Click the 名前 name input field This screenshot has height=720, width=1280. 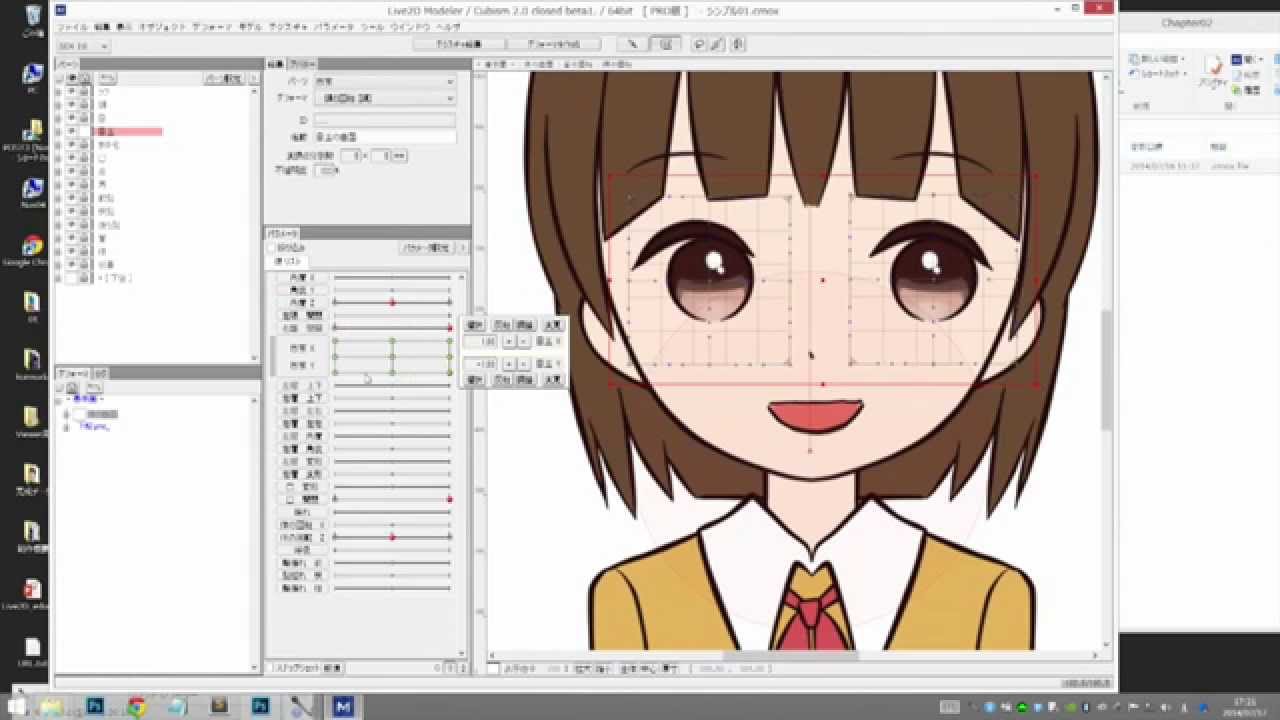coord(384,137)
